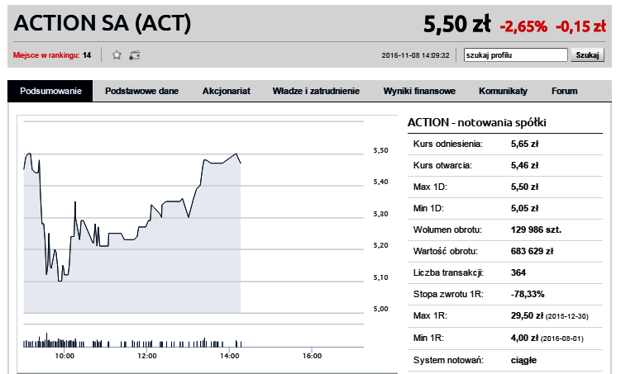Screen dimensions: 640x374
Task: Click the 'Miejsce w rankingu' link
Action: click(x=46, y=55)
